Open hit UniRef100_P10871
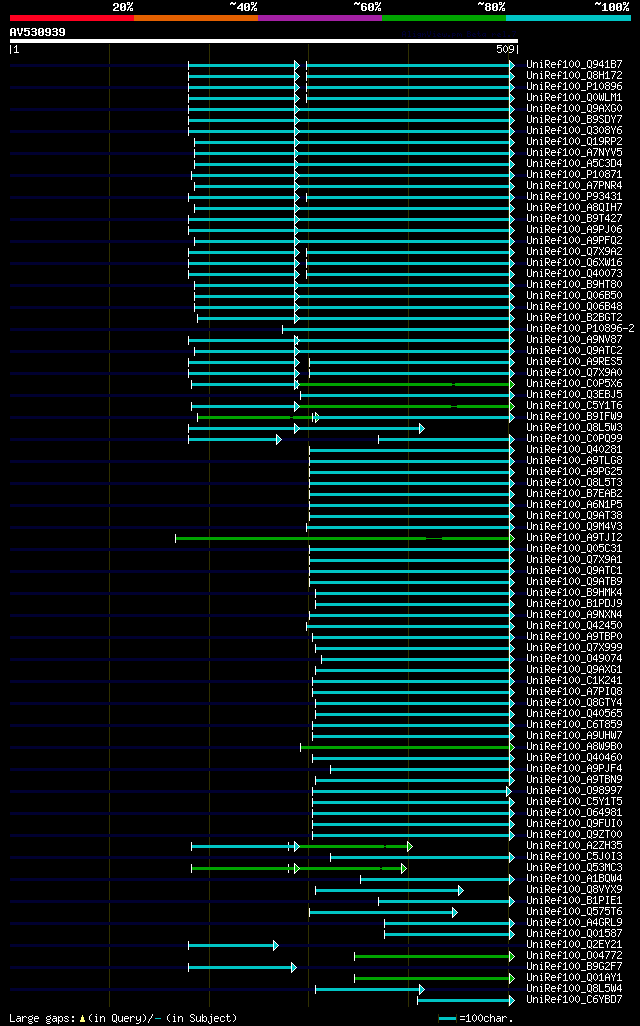This screenshot has width=640, height=1026. coord(575,175)
